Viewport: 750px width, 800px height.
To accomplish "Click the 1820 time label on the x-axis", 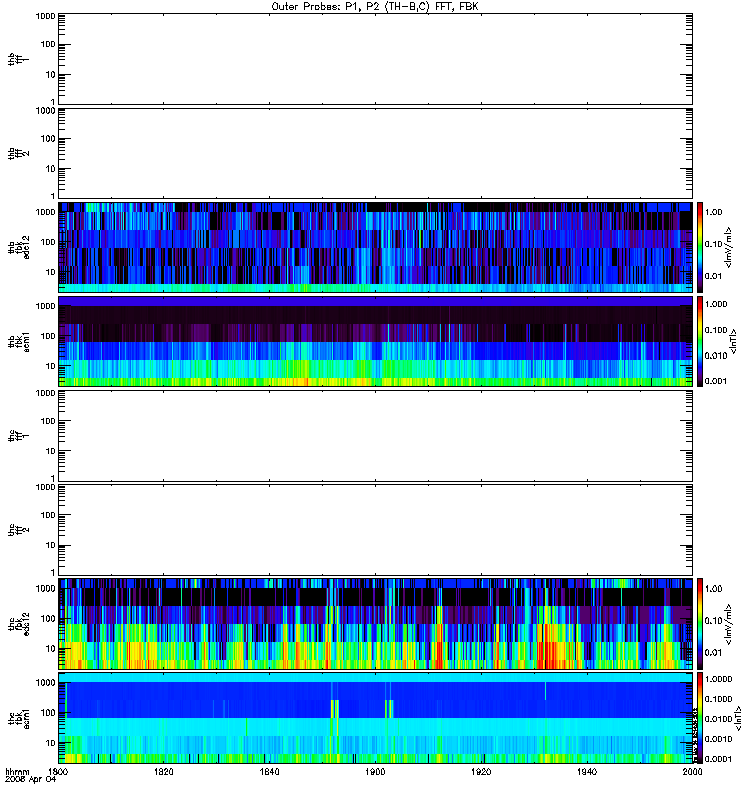I will pos(164,771).
